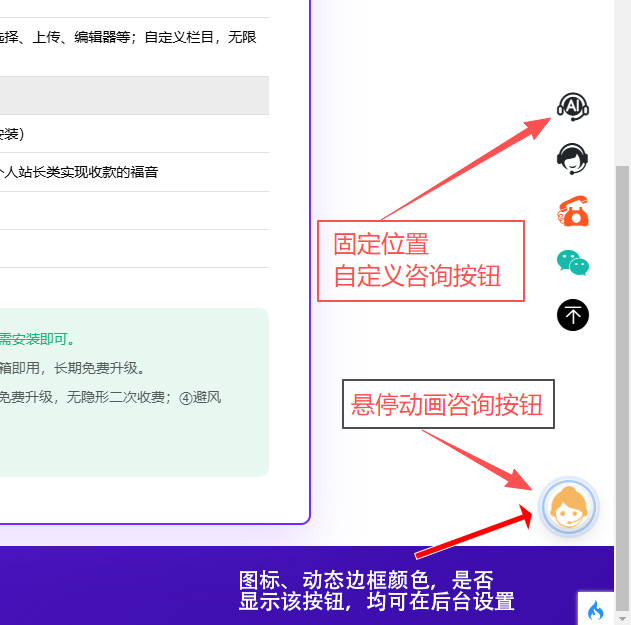Click the text '上传、编辑器等；自定义栏目，无限'
This screenshot has height=625, width=631.
pos(144,37)
